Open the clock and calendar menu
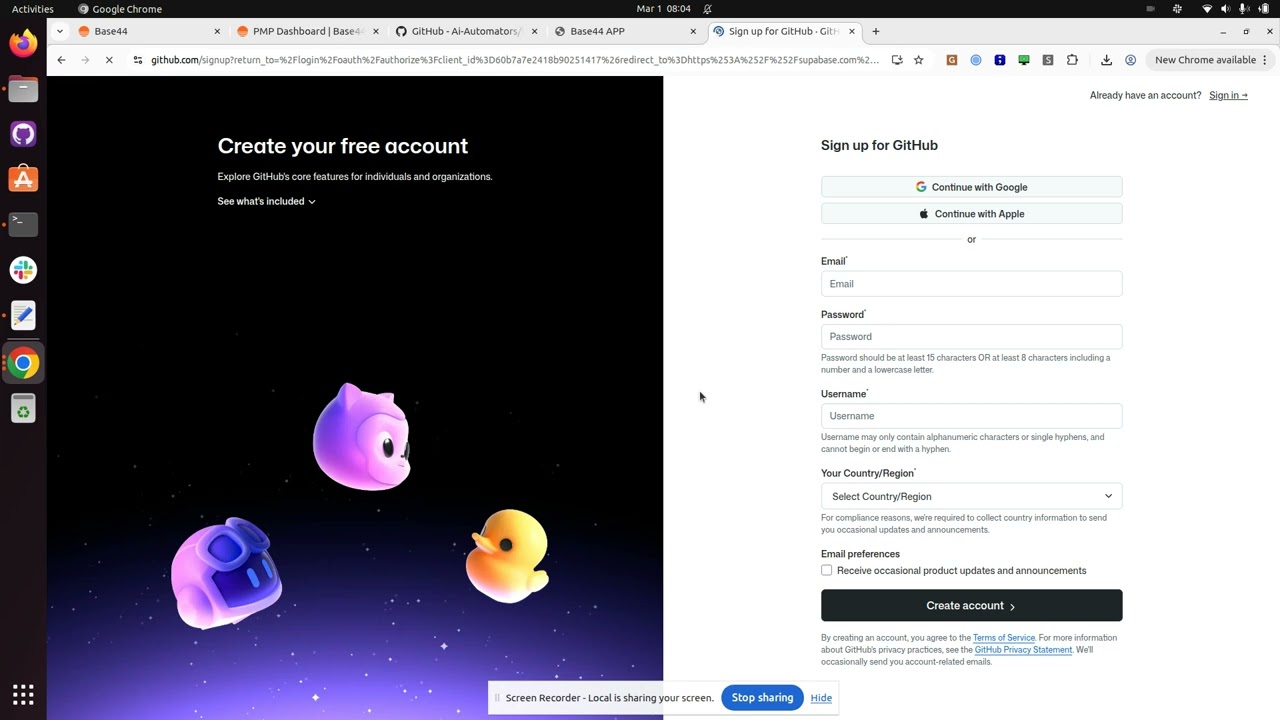The image size is (1280, 720). [x=664, y=9]
